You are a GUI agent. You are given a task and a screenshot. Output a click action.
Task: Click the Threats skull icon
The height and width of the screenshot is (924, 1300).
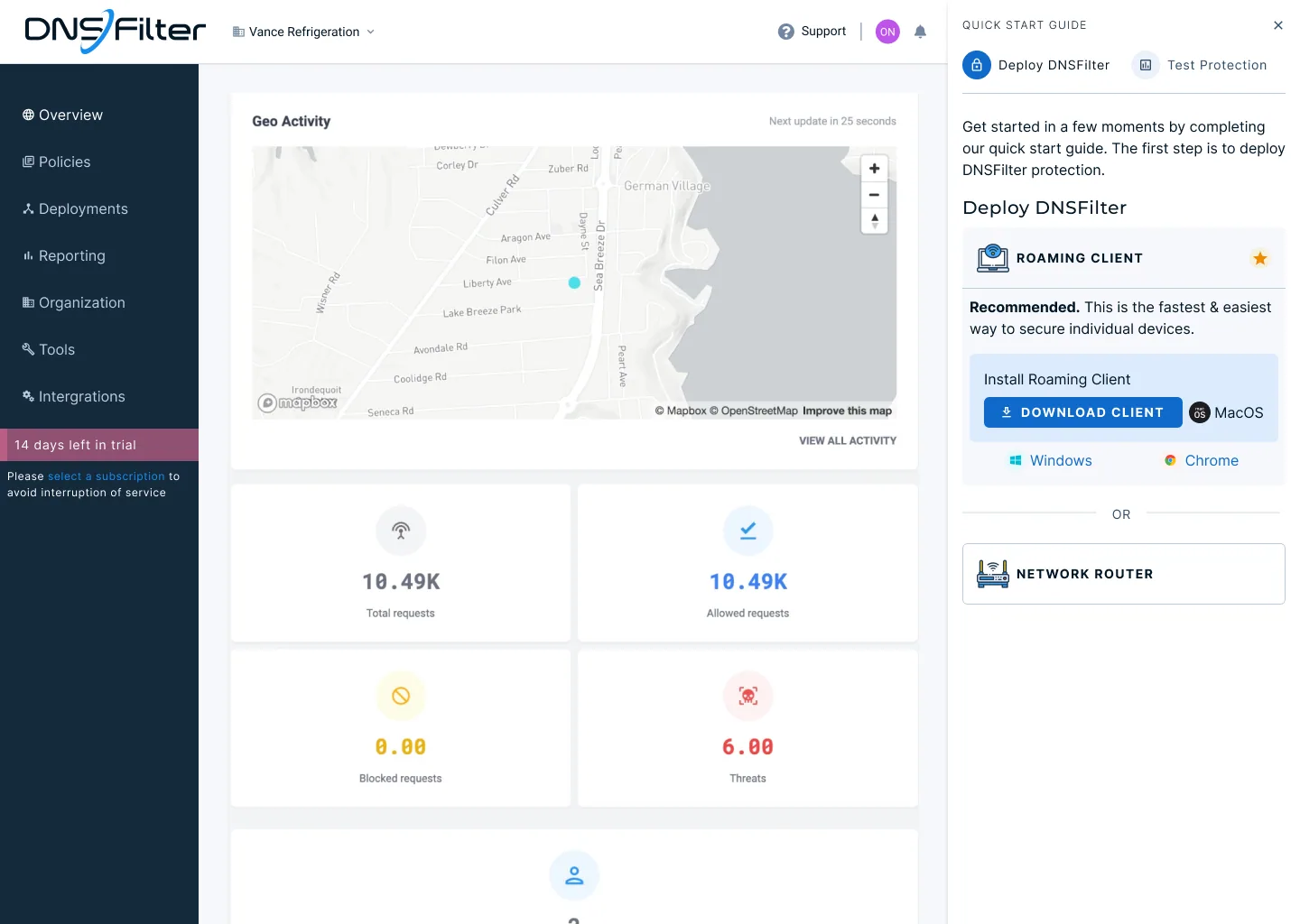[x=748, y=696]
